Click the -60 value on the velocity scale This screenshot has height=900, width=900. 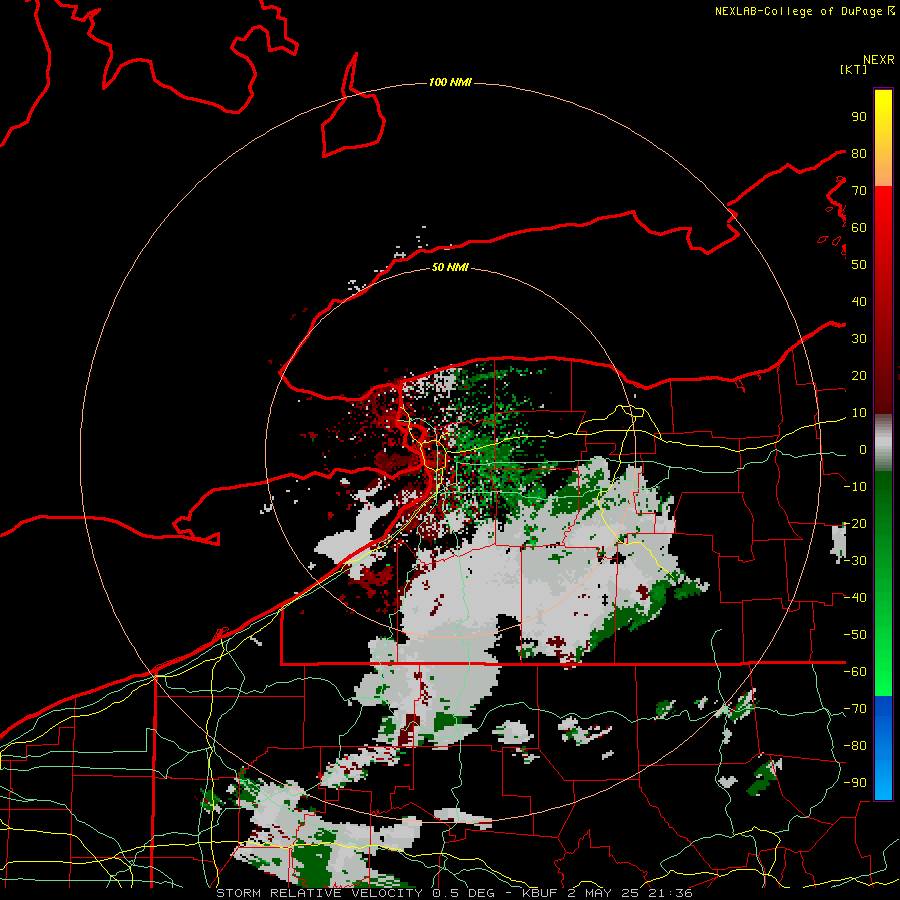[855, 672]
